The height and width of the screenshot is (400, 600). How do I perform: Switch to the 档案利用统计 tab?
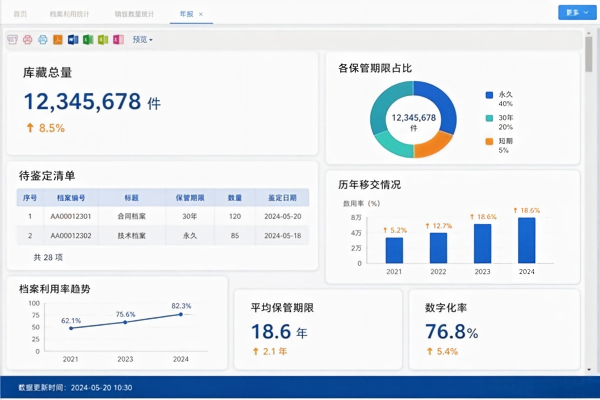coord(69,14)
